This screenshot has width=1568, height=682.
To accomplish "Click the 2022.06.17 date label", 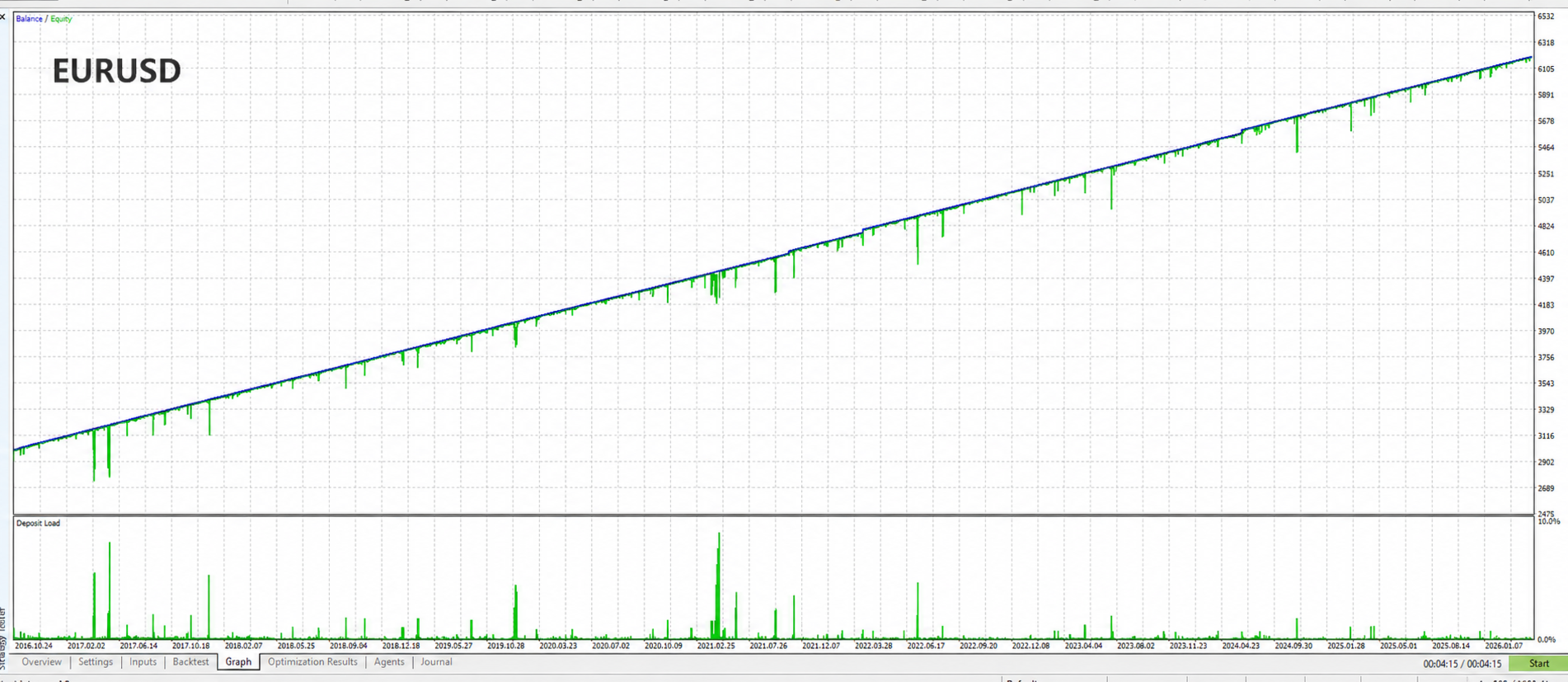I will (x=926, y=647).
